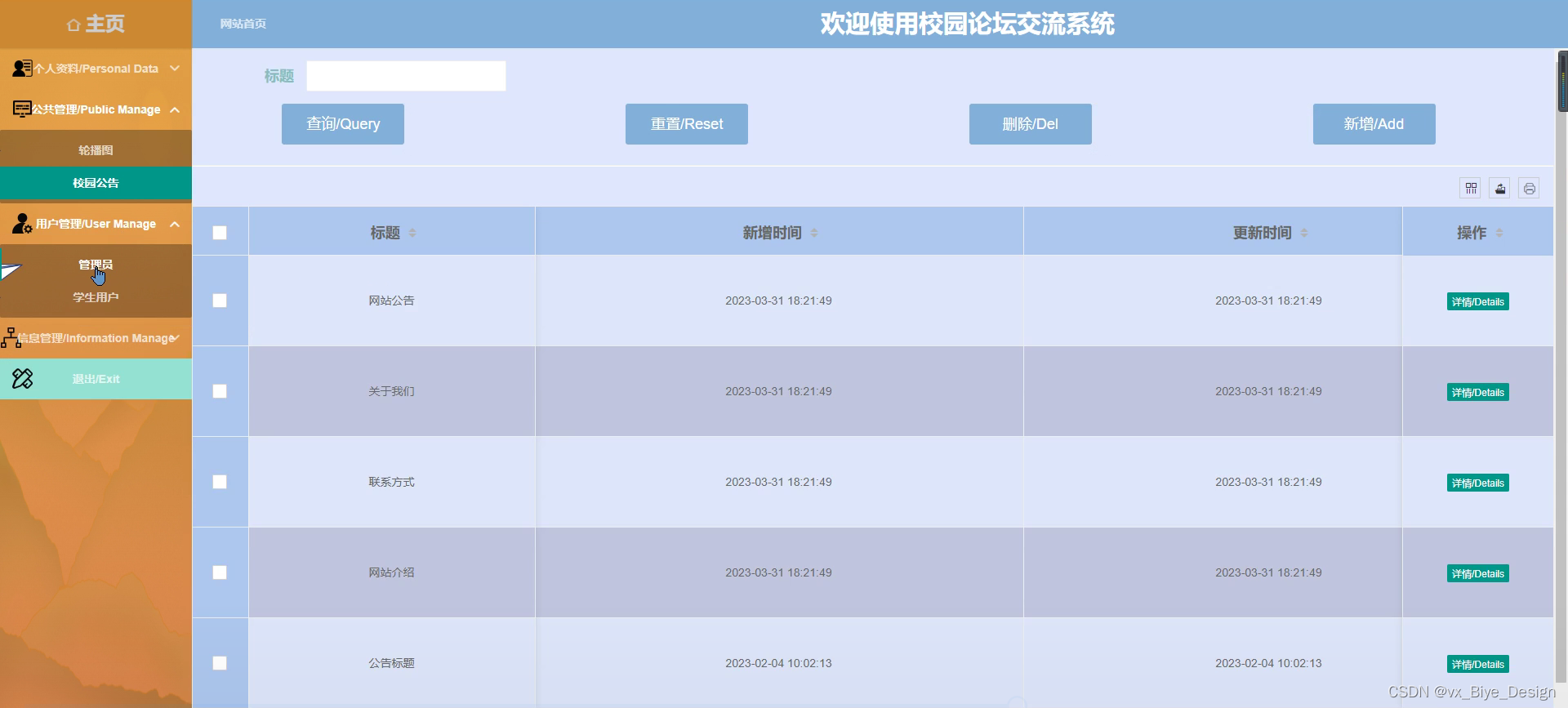Click the 欢迎使用校园论坛交流系统 heading
The width and height of the screenshot is (1568, 708).
tap(967, 24)
